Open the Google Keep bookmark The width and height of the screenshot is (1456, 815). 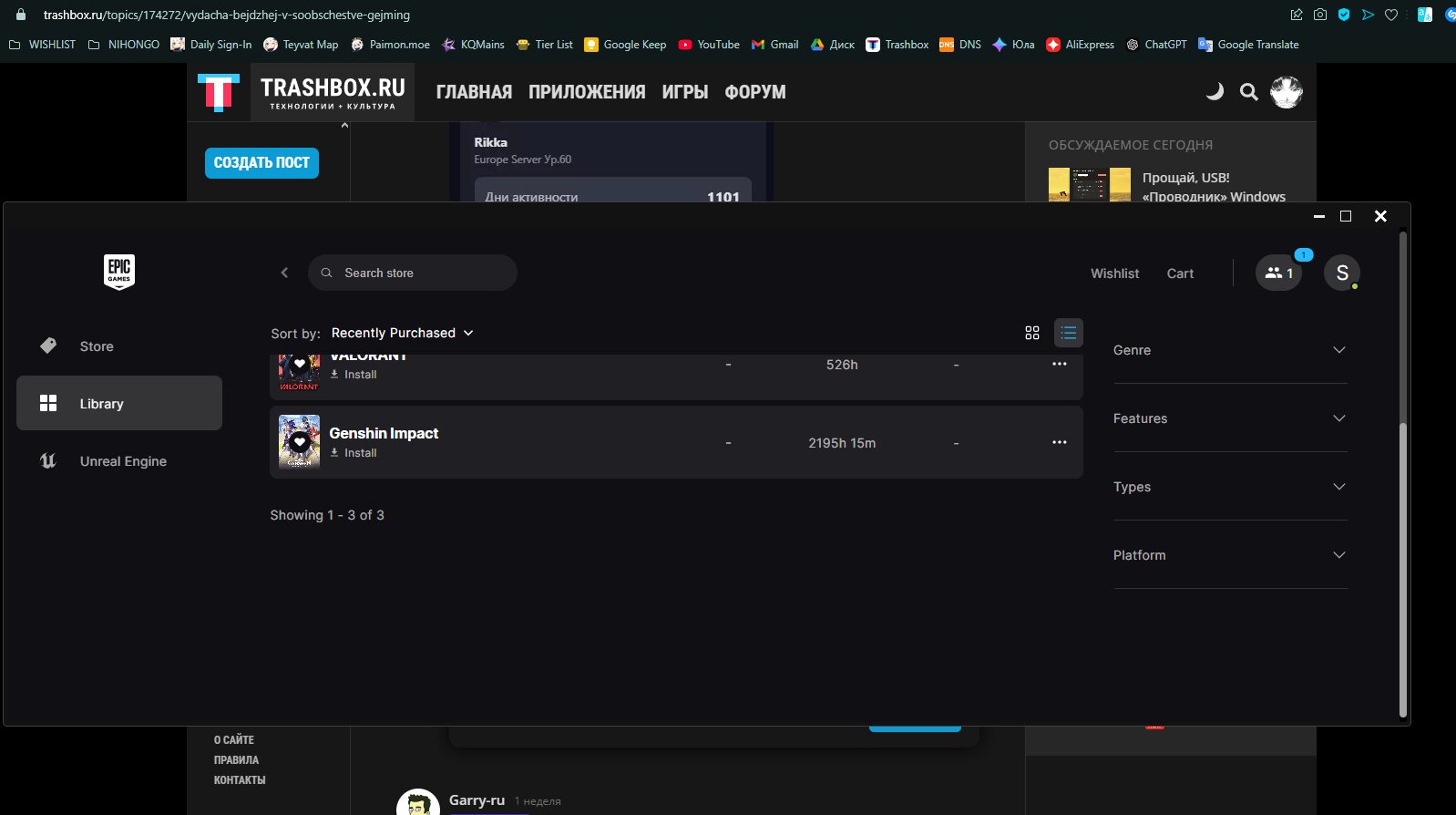point(625,45)
